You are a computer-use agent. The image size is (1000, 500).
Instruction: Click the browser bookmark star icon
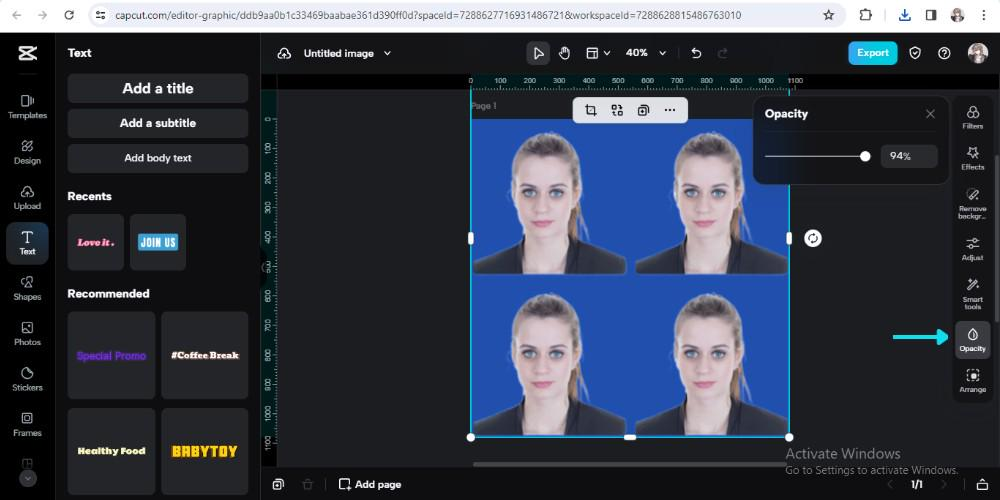pyautogui.click(x=828, y=15)
